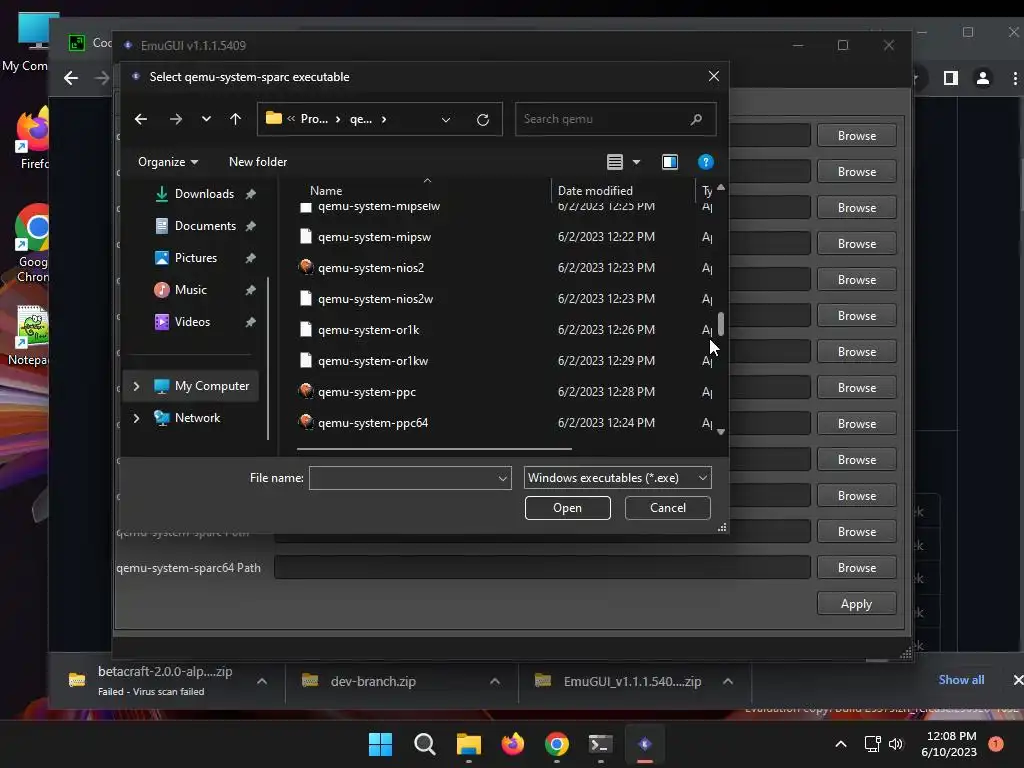Select the qemu-system-ppc64 file

click(373, 423)
